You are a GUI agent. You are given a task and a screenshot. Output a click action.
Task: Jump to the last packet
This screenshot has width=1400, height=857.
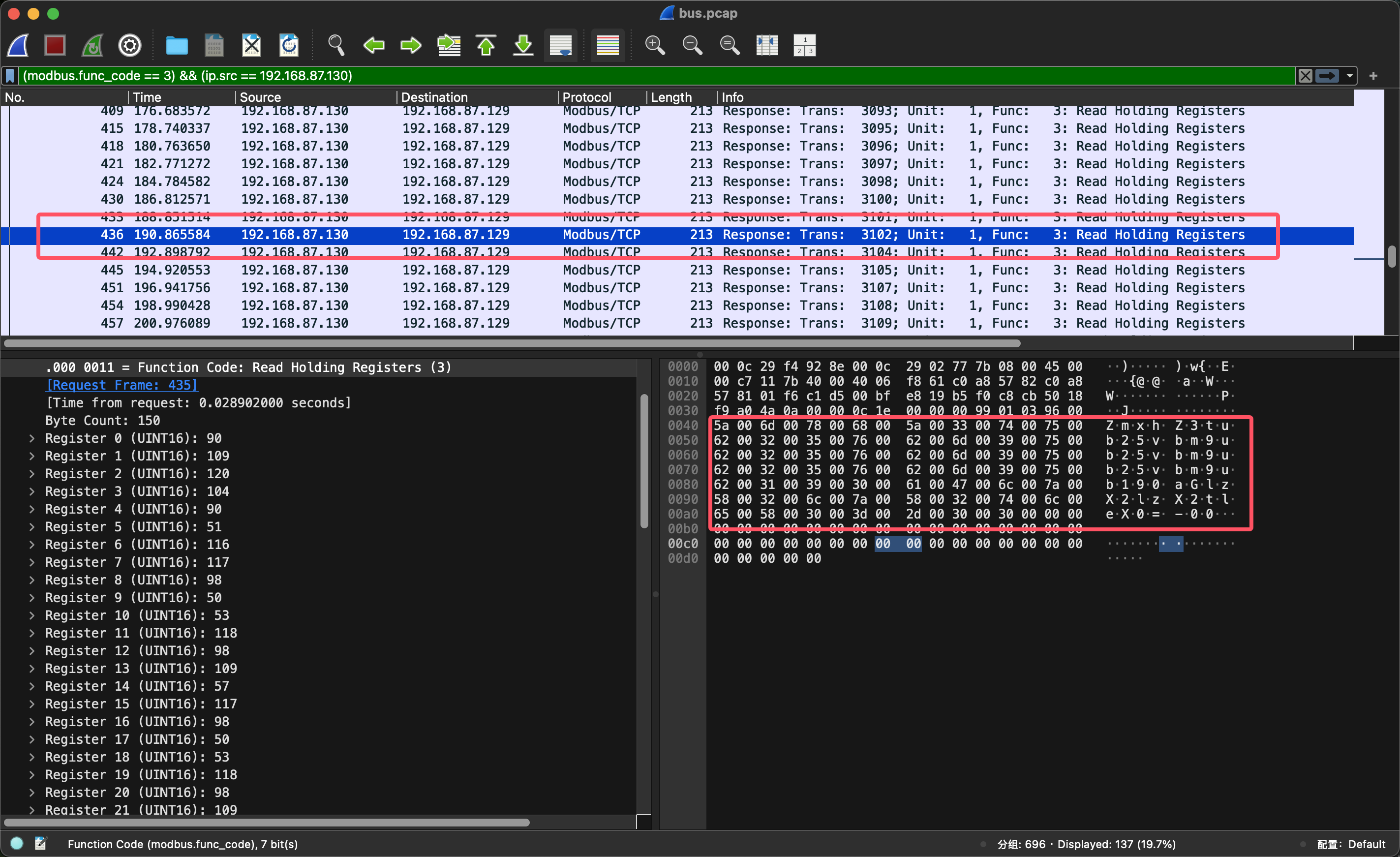tap(523, 45)
